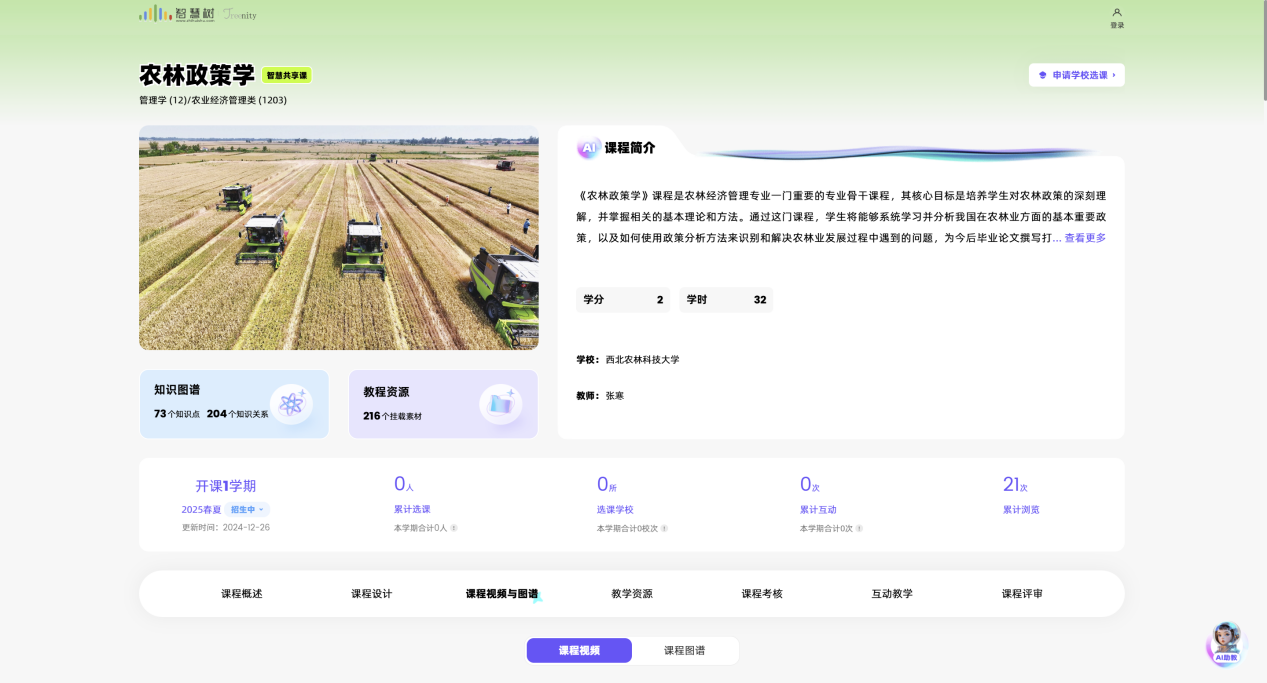Click the 申请学校选课 button
1267x683 pixels.
1076,75
